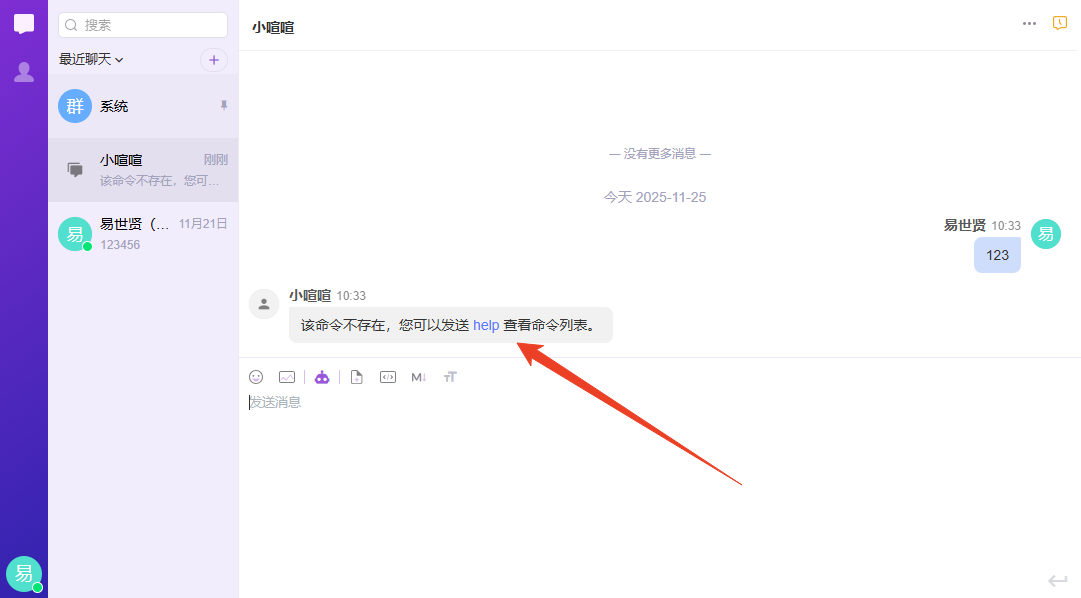Toggle the TT text formatting mode
The width and height of the screenshot is (1081, 598).
(450, 377)
